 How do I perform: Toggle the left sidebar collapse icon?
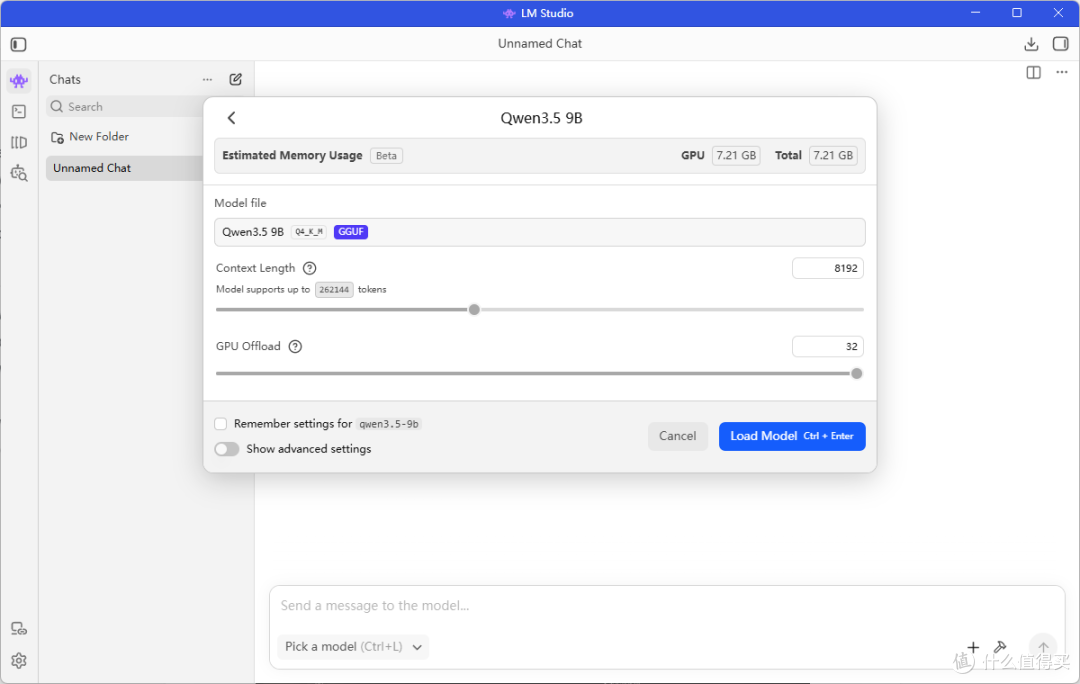(x=19, y=45)
